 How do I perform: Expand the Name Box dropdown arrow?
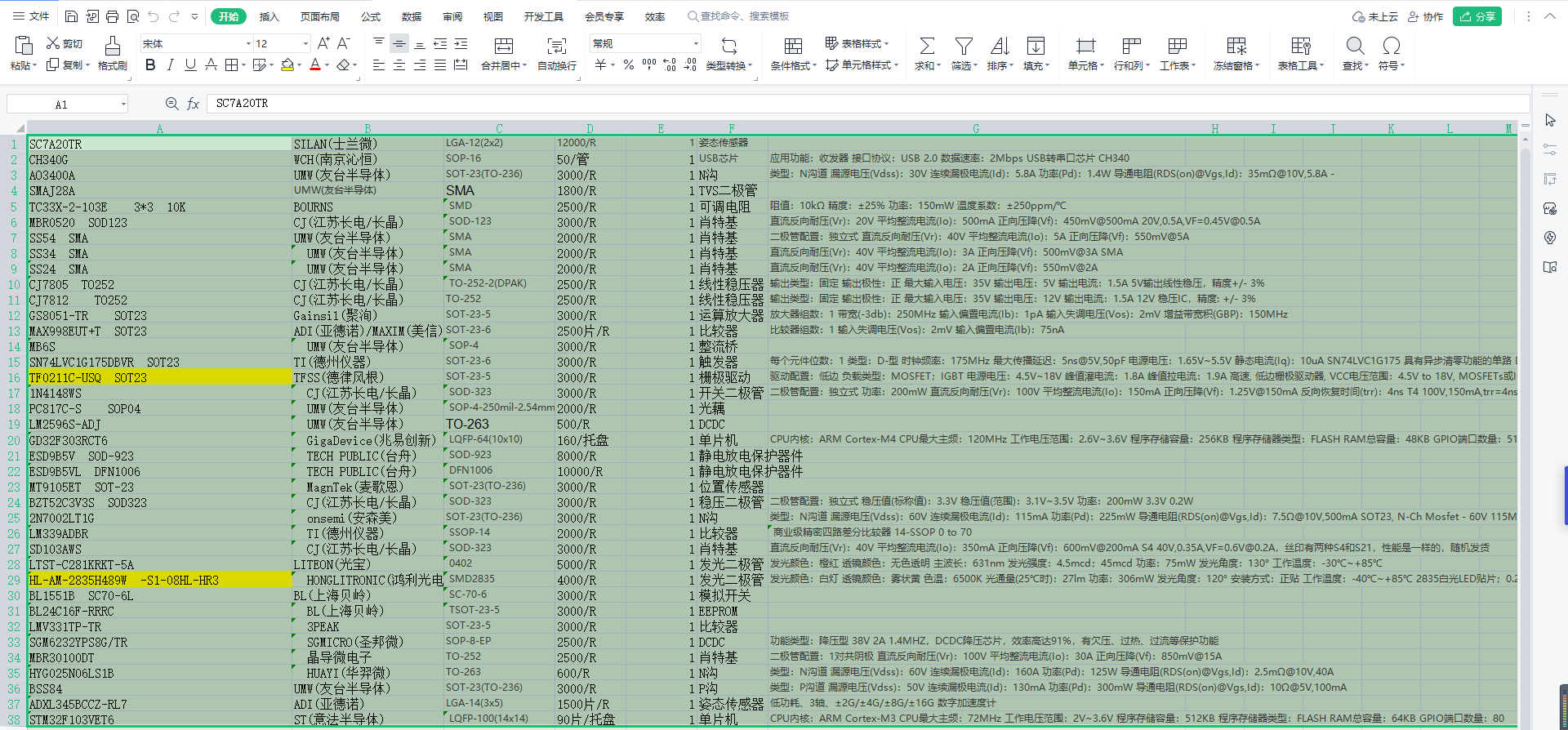[x=123, y=104]
